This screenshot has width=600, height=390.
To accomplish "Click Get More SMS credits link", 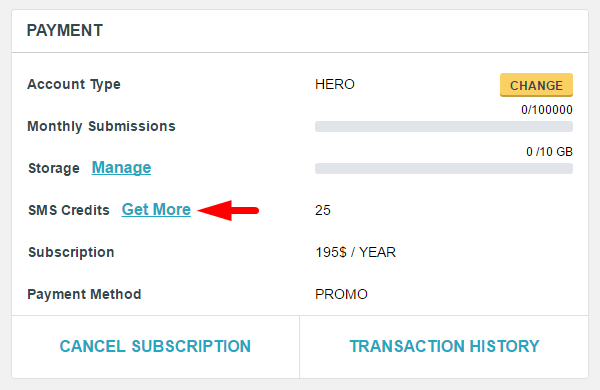I will pyautogui.click(x=156, y=209).
